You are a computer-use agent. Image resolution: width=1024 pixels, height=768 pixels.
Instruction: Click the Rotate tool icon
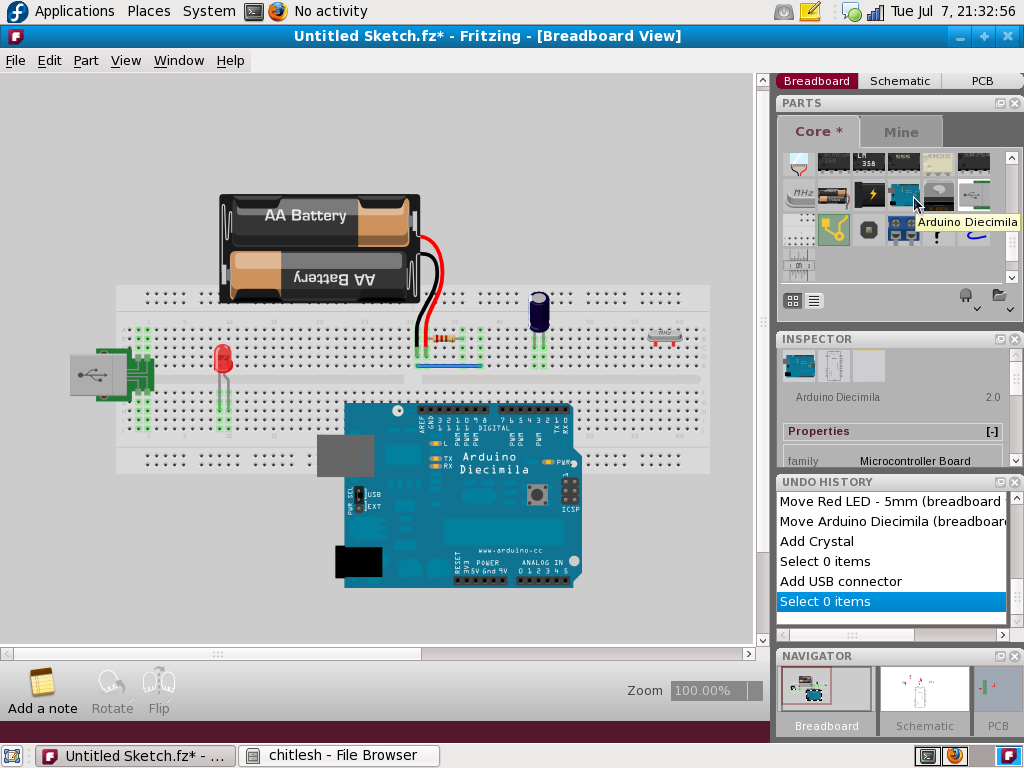(112, 682)
